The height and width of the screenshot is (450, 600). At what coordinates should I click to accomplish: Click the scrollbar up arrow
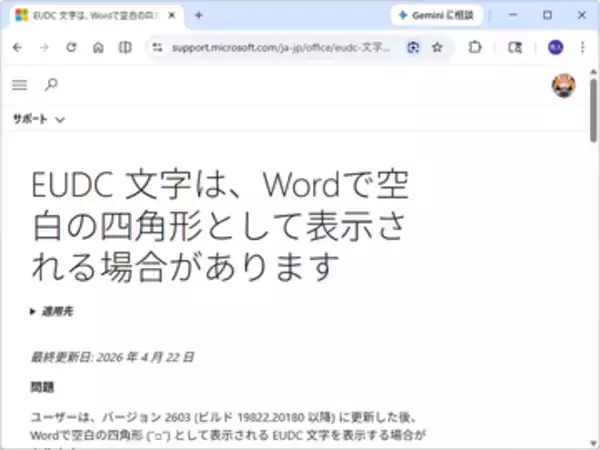[x=593, y=72]
